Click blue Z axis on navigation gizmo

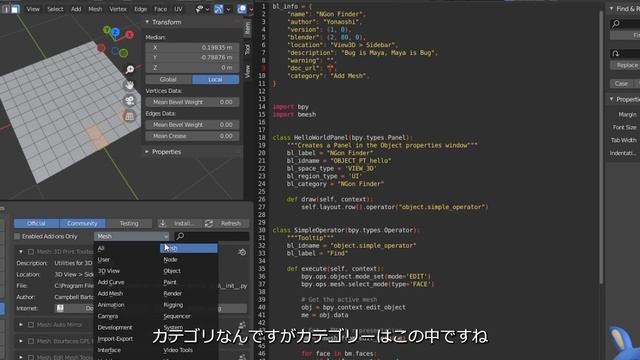tap(116, 32)
